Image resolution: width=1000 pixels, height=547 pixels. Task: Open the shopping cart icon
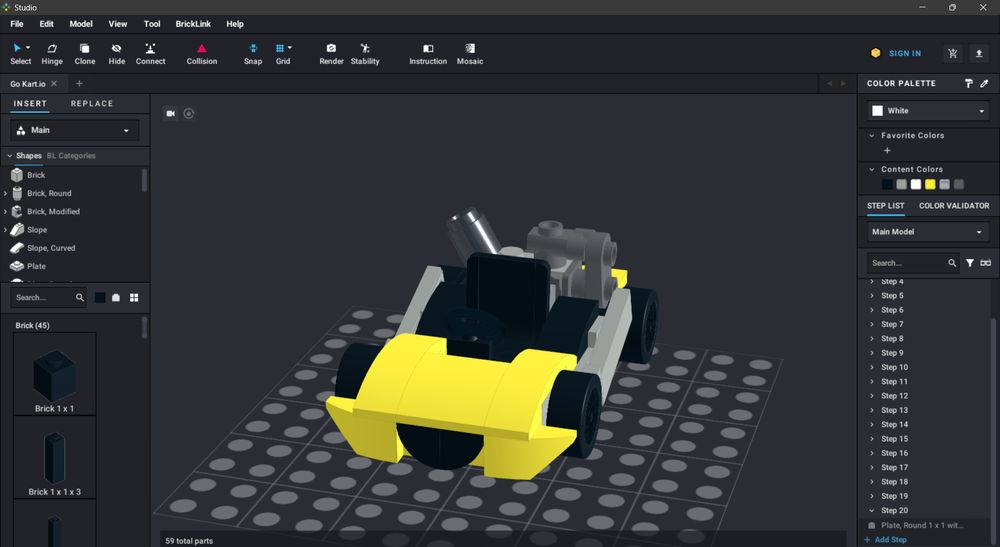click(953, 54)
